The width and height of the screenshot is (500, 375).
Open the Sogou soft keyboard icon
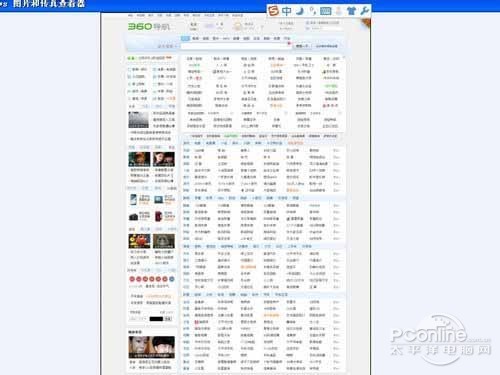coord(325,11)
